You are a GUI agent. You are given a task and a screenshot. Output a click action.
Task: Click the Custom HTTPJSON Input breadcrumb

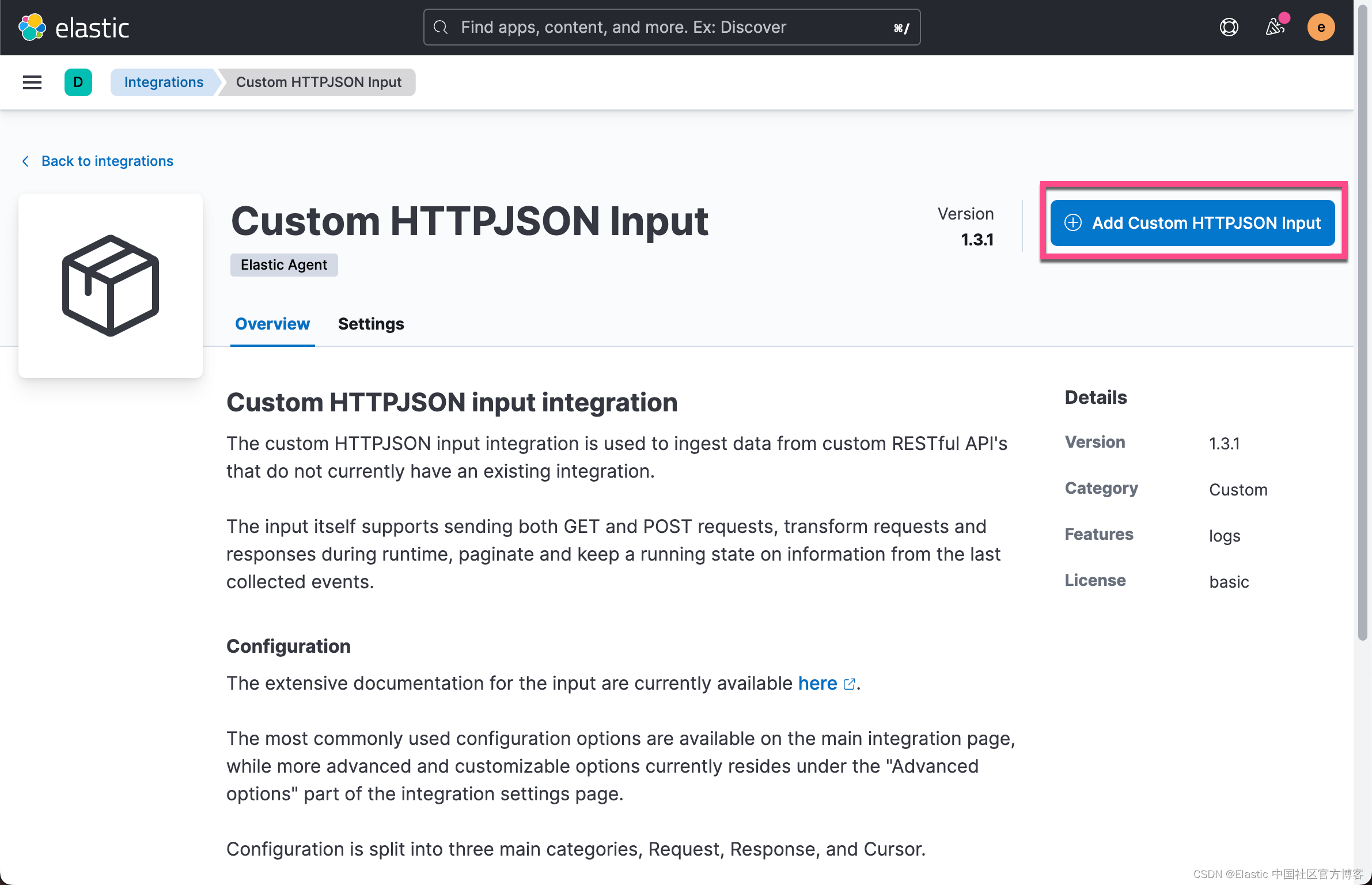[319, 82]
